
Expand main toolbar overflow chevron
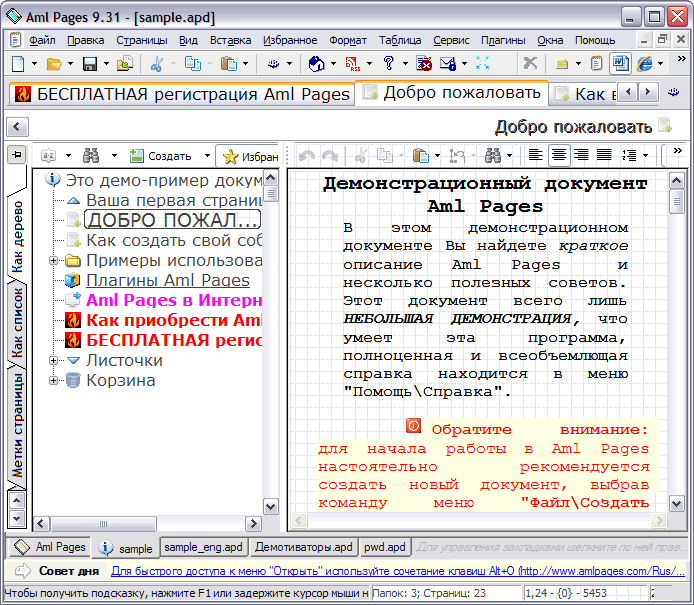tap(682, 59)
